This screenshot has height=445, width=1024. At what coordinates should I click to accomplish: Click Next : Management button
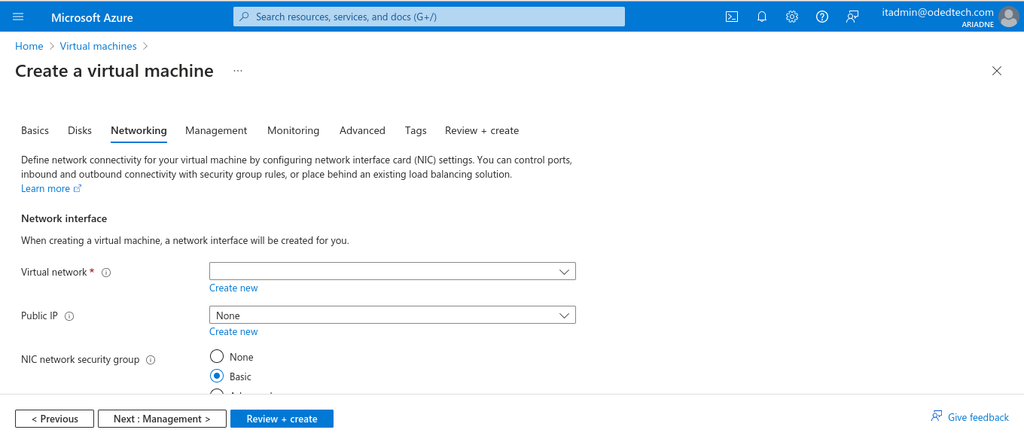pos(162,419)
